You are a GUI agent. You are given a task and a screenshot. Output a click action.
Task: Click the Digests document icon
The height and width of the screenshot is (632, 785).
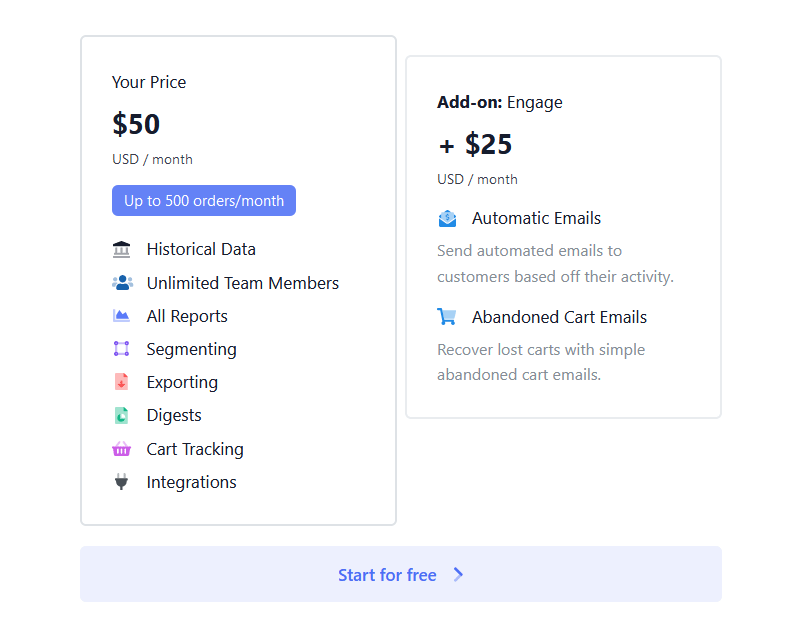(121, 415)
